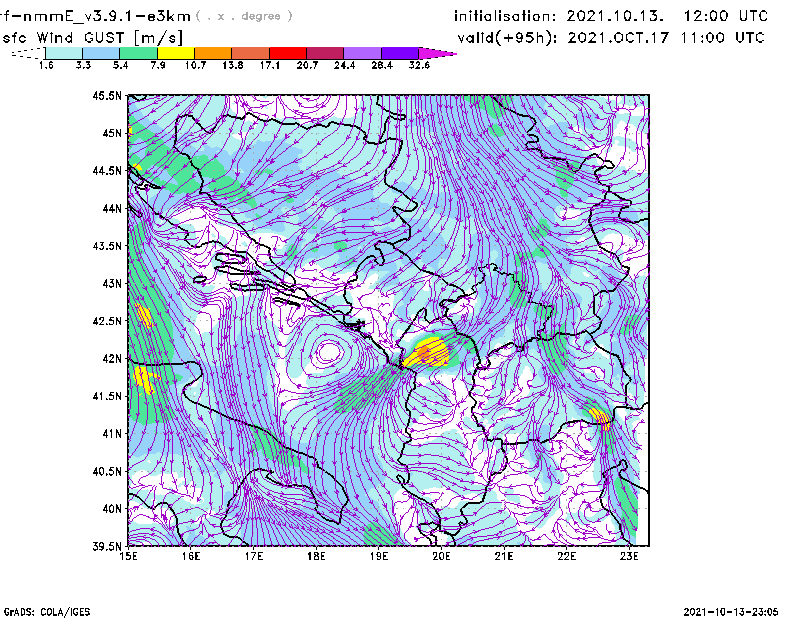
Task: Click the valid time "11:00 UTC"
Action: [724, 38]
